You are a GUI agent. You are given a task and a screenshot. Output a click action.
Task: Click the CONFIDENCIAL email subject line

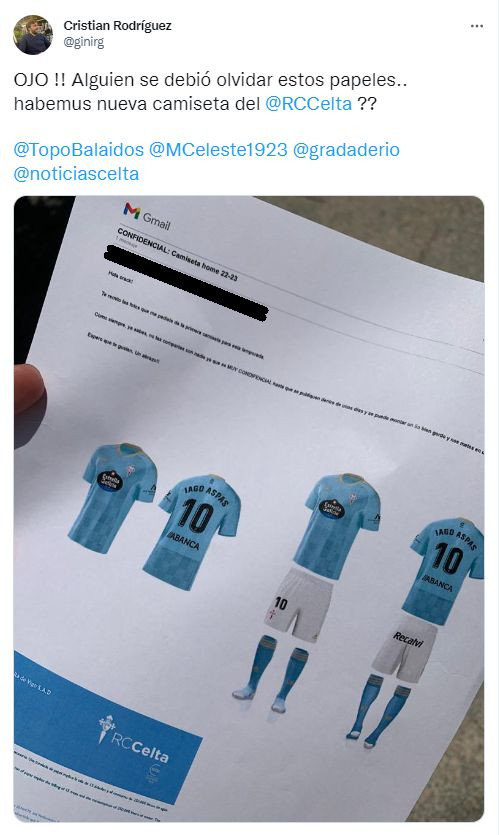[177, 257]
